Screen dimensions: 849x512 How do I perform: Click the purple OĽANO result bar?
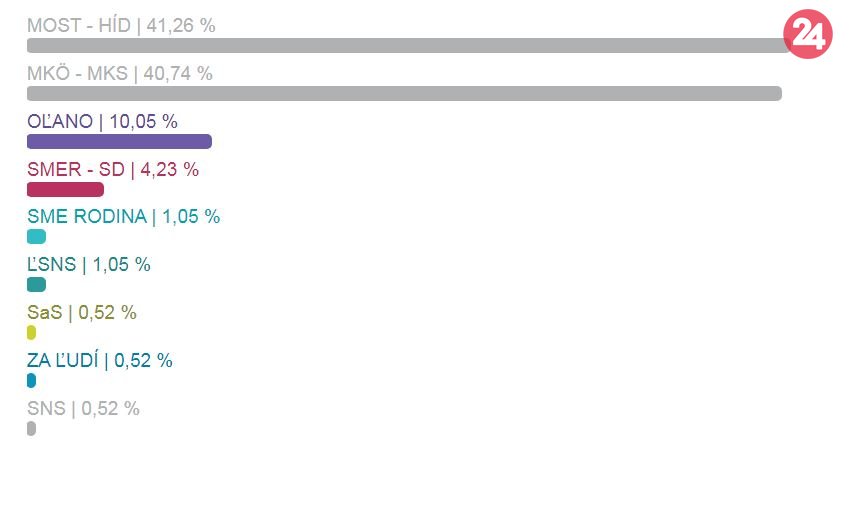119,141
